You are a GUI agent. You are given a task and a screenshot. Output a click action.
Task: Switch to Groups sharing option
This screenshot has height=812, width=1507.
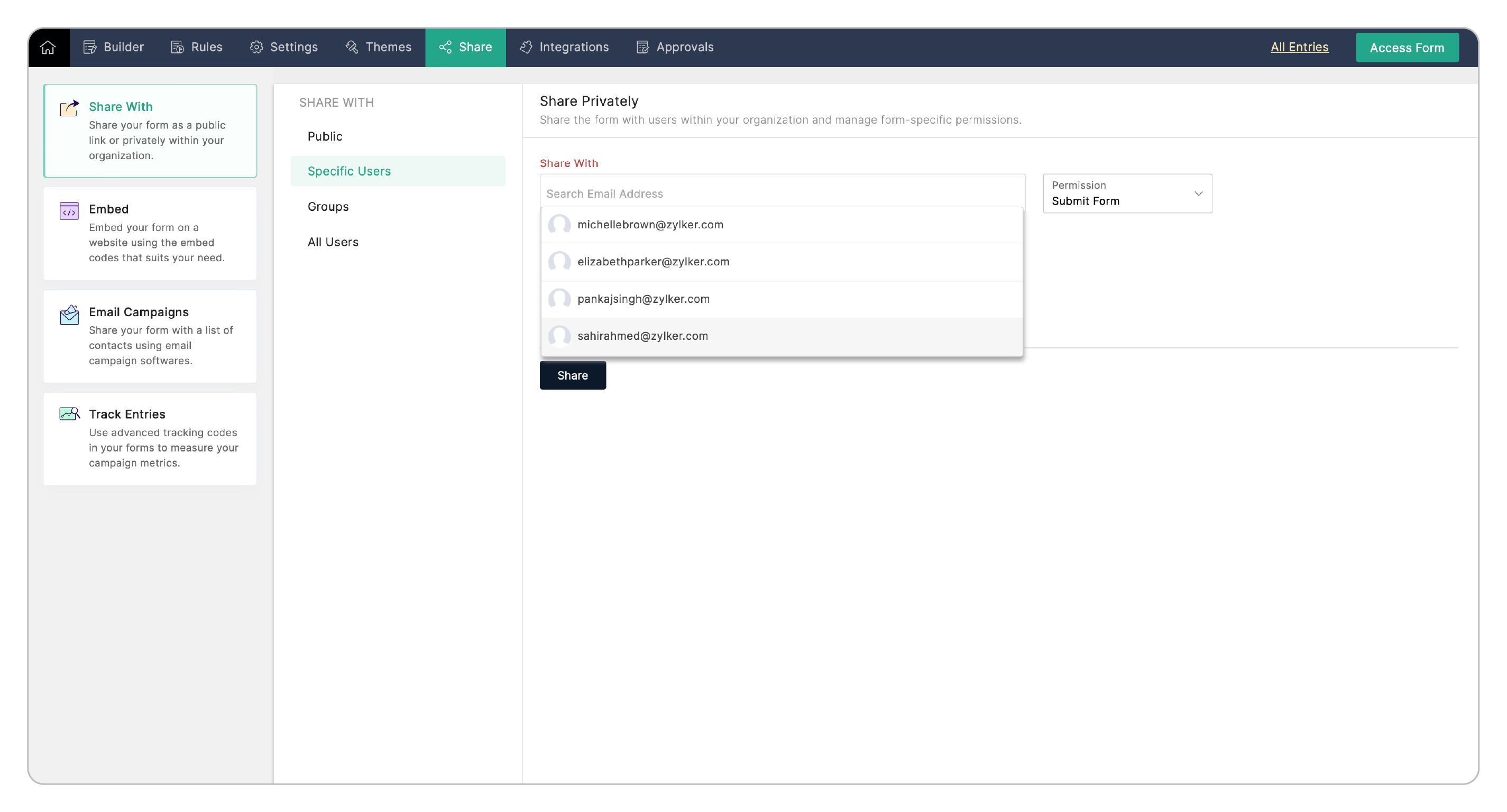[328, 207]
